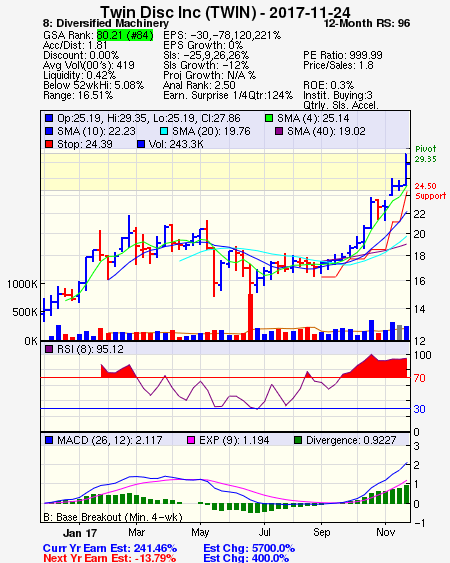The height and width of the screenshot is (563, 450).
Task: Click the 'May' date axis label
Action: [x=200, y=532]
